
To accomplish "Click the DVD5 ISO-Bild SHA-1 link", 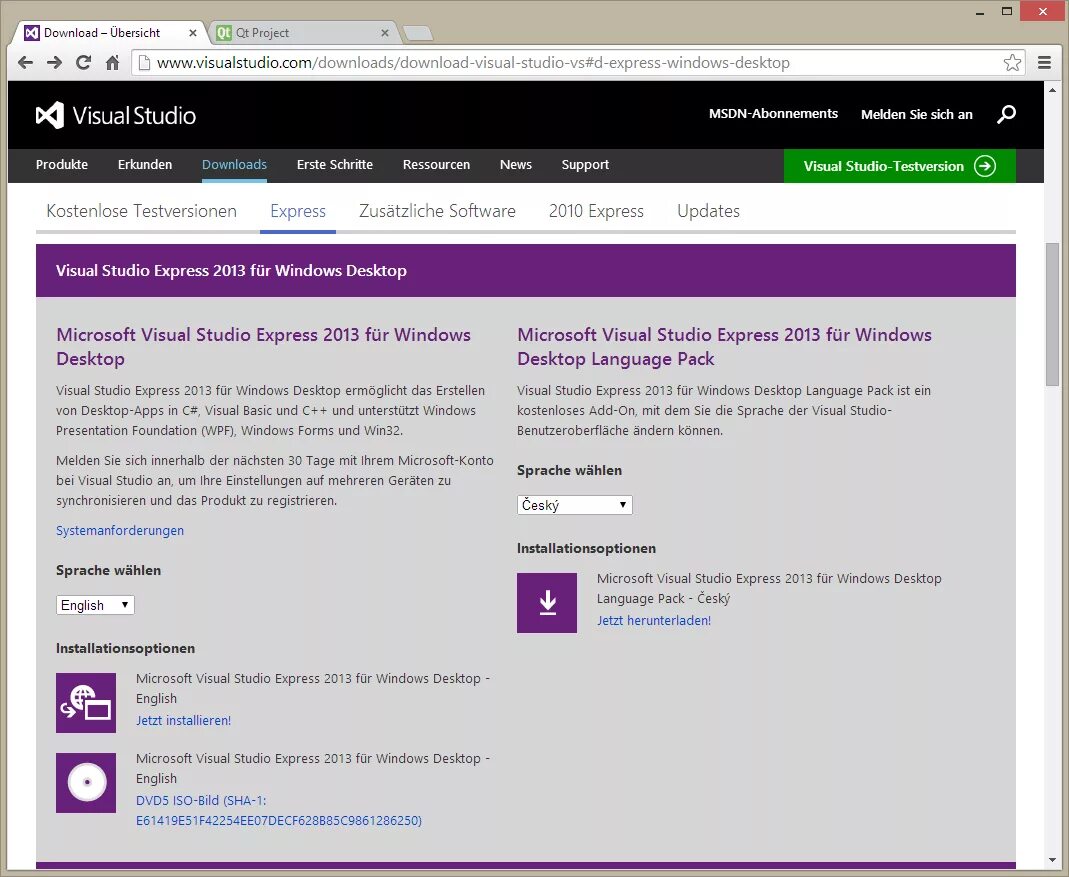I will pyautogui.click(x=278, y=810).
